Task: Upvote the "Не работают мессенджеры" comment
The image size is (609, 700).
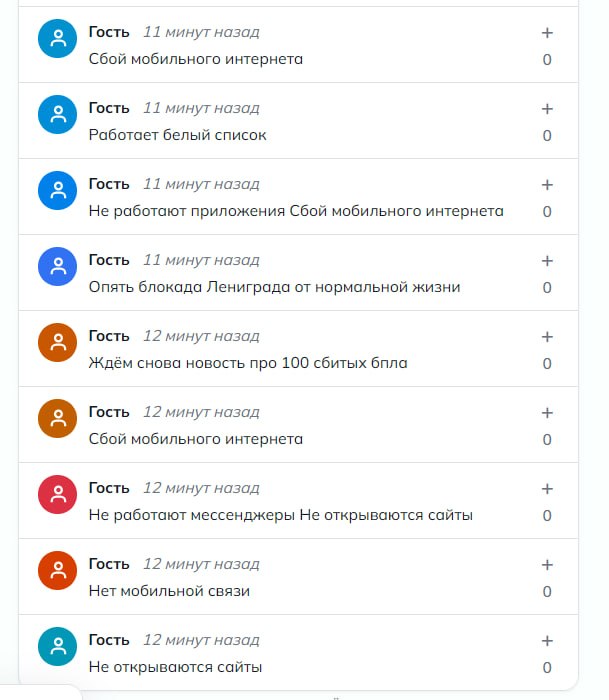Action: tap(547, 489)
